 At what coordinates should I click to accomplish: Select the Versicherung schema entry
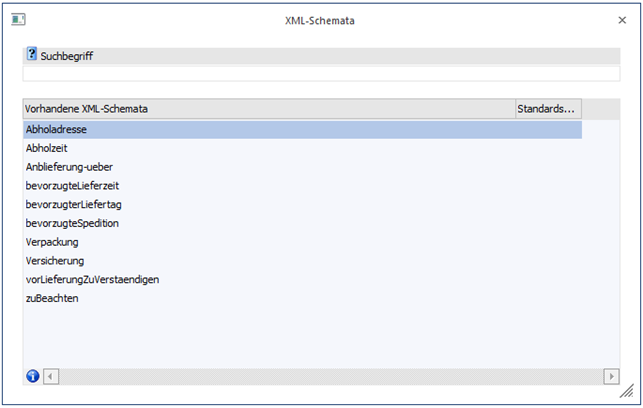55,261
